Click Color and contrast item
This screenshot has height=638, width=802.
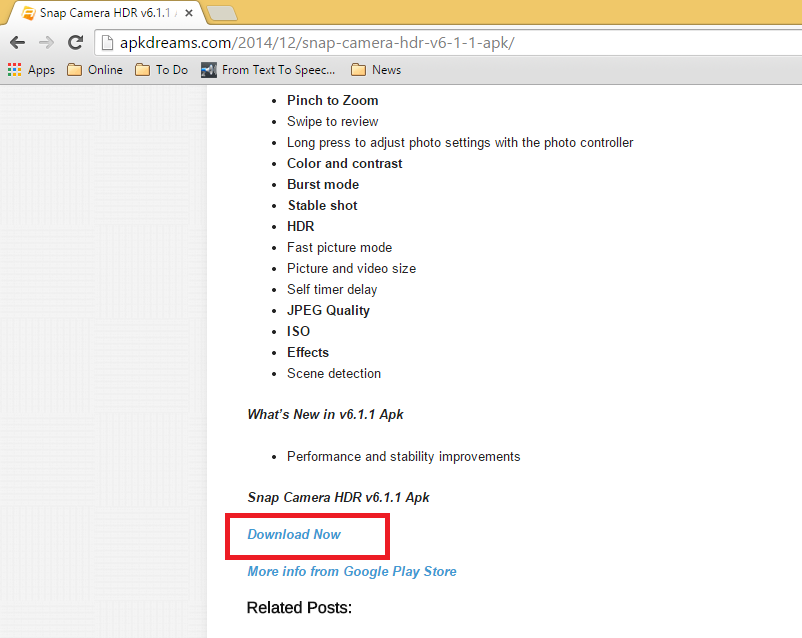[x=344, y=164]
